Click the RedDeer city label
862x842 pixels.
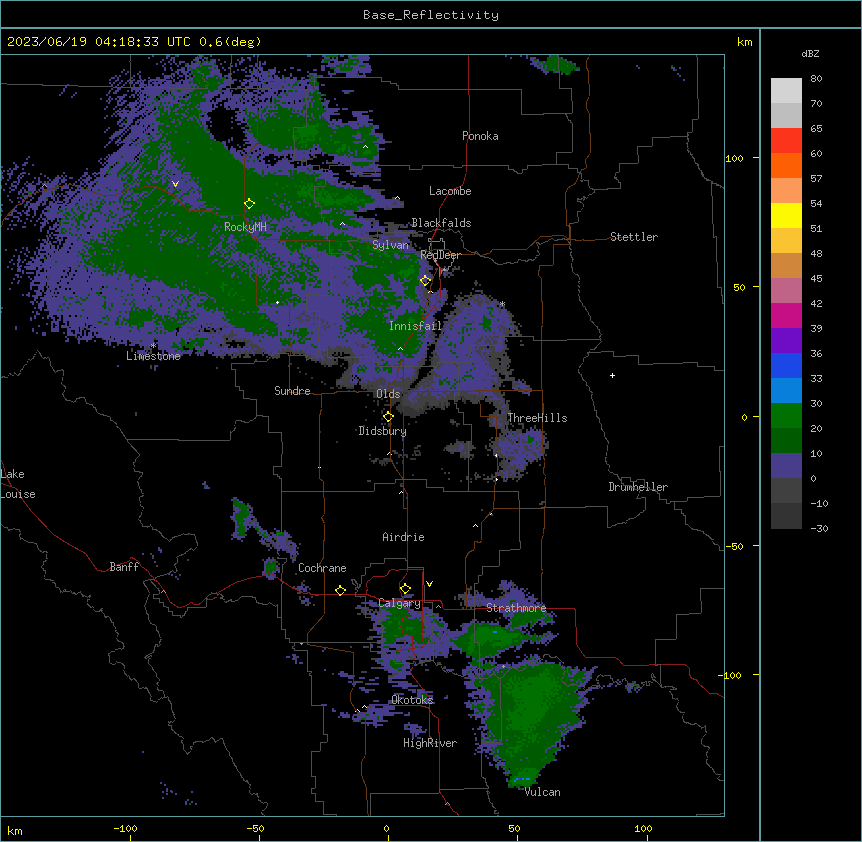tap(440, 255)
